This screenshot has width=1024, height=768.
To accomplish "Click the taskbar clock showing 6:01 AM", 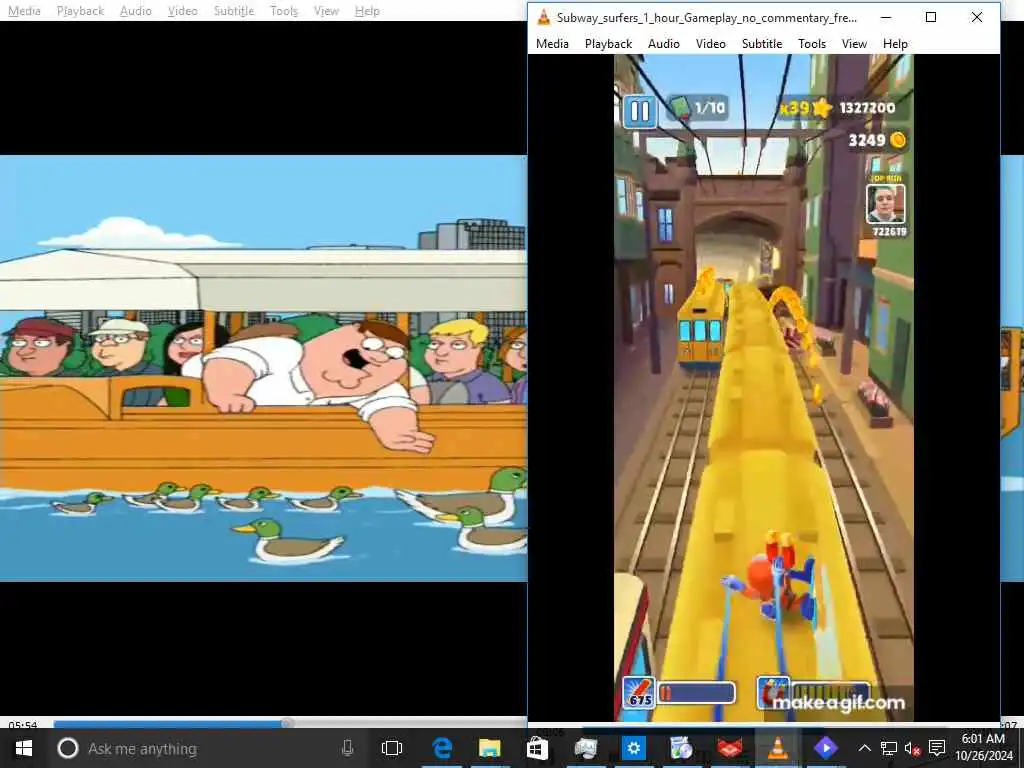I will pyautogui.click(x=984, y=748).
